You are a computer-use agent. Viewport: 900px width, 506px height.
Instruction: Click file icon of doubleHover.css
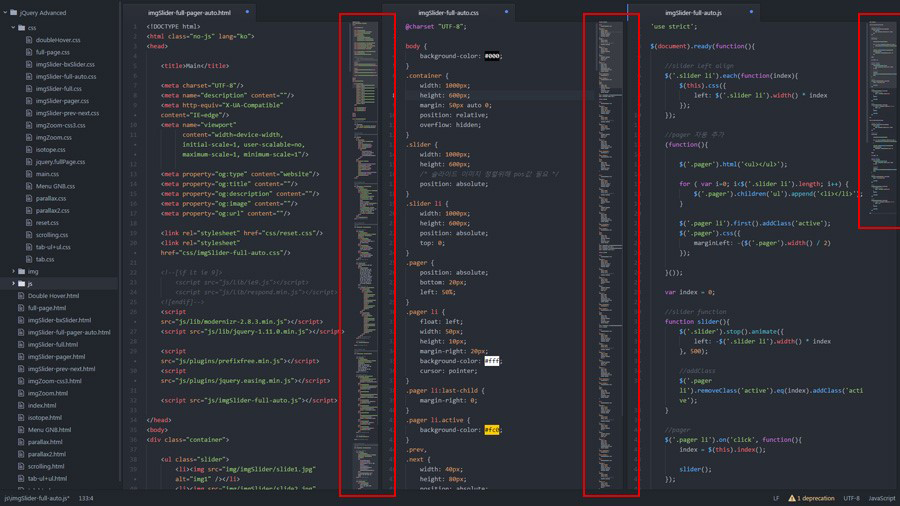pyautogui.click(x=29, y=40)
